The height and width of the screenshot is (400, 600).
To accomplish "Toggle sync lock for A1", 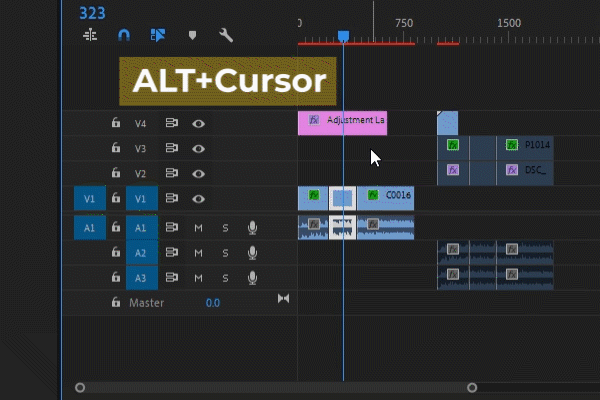I will click(x=171, y=227).
